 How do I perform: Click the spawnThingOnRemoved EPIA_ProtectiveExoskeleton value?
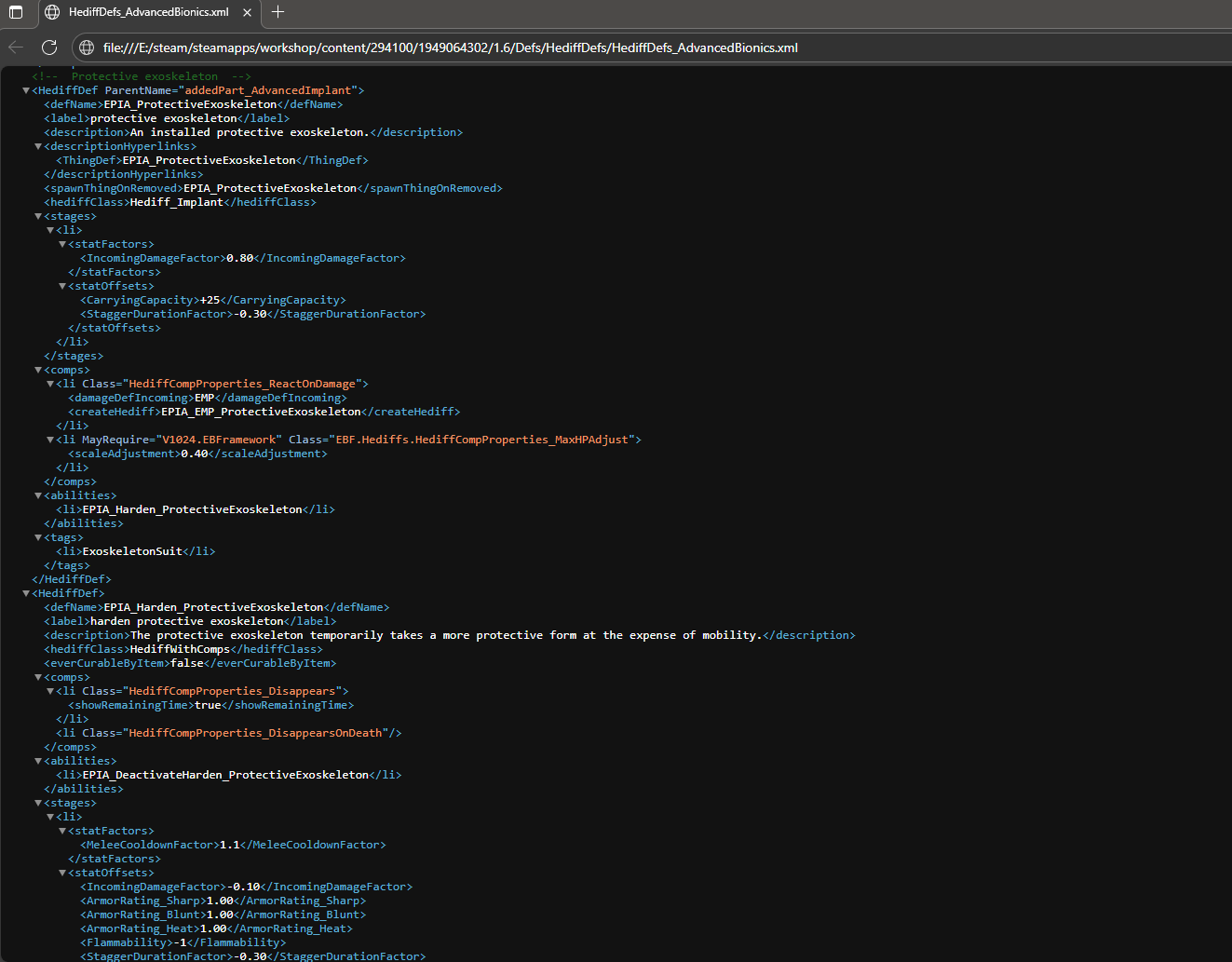270,188
